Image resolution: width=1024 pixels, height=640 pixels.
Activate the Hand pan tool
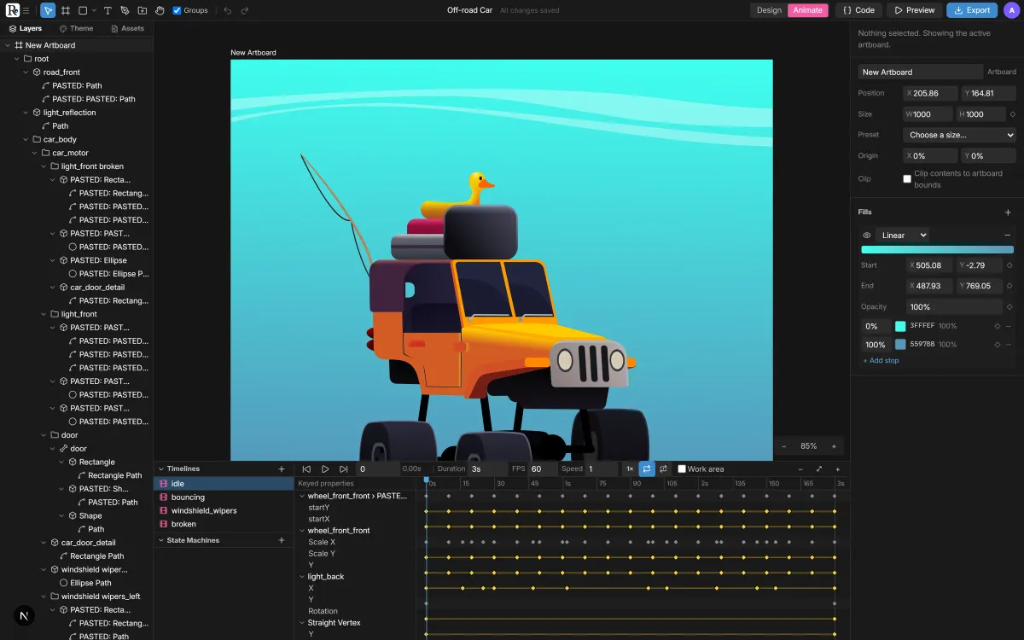point(159,10)
